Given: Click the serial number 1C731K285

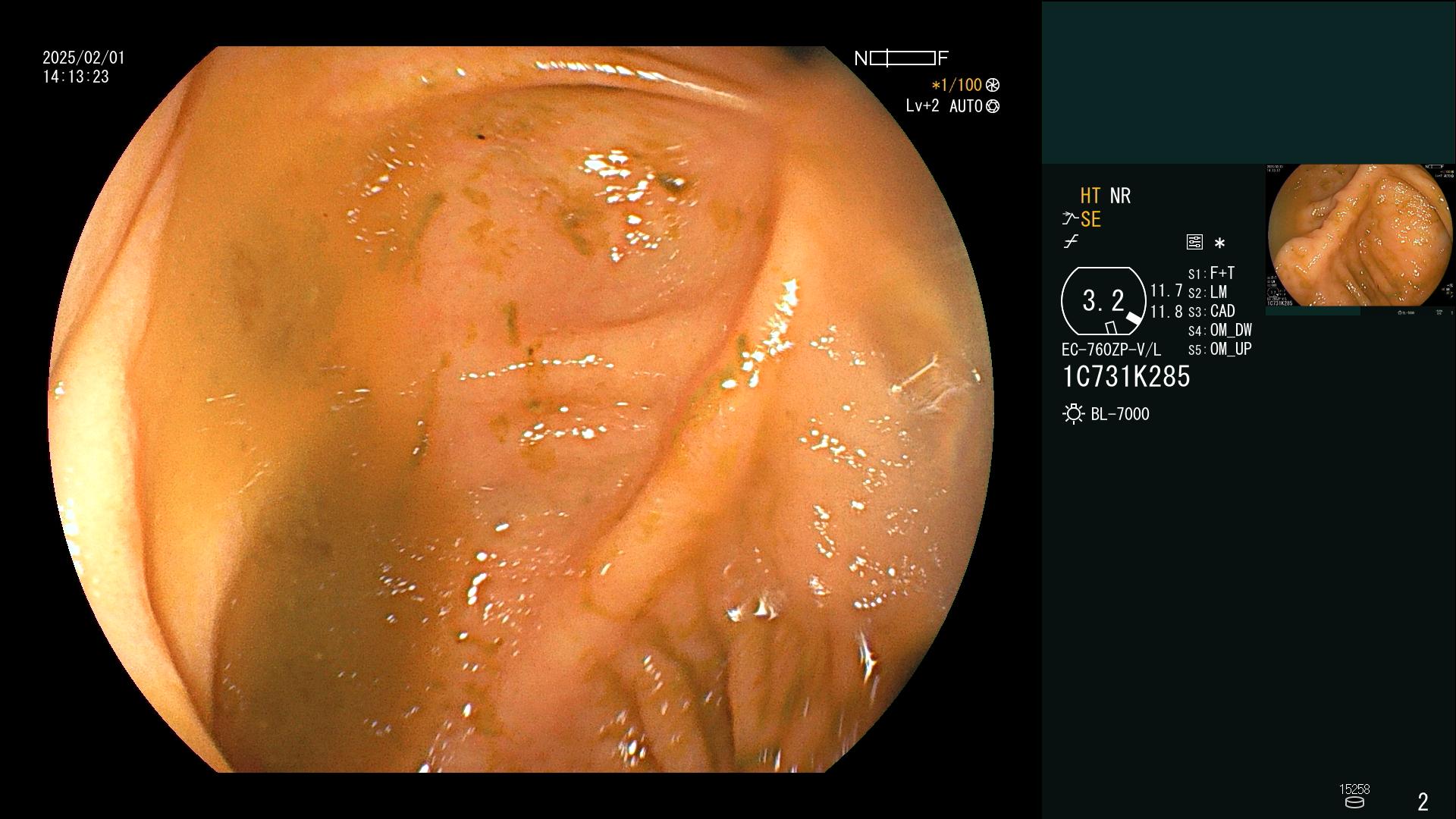Looking at the screenshot, I should 1126,377.
